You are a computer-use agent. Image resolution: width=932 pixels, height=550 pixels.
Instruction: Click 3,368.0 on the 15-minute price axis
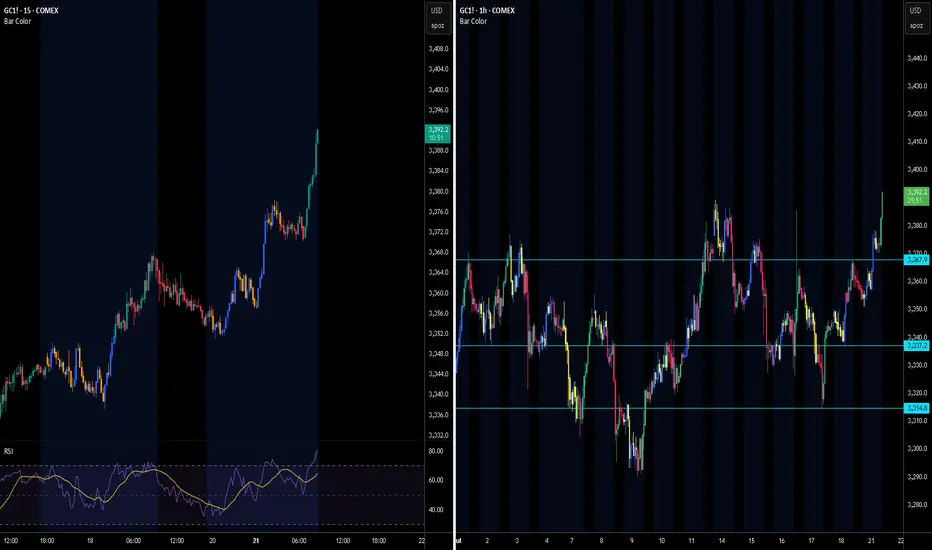point(439,252)
